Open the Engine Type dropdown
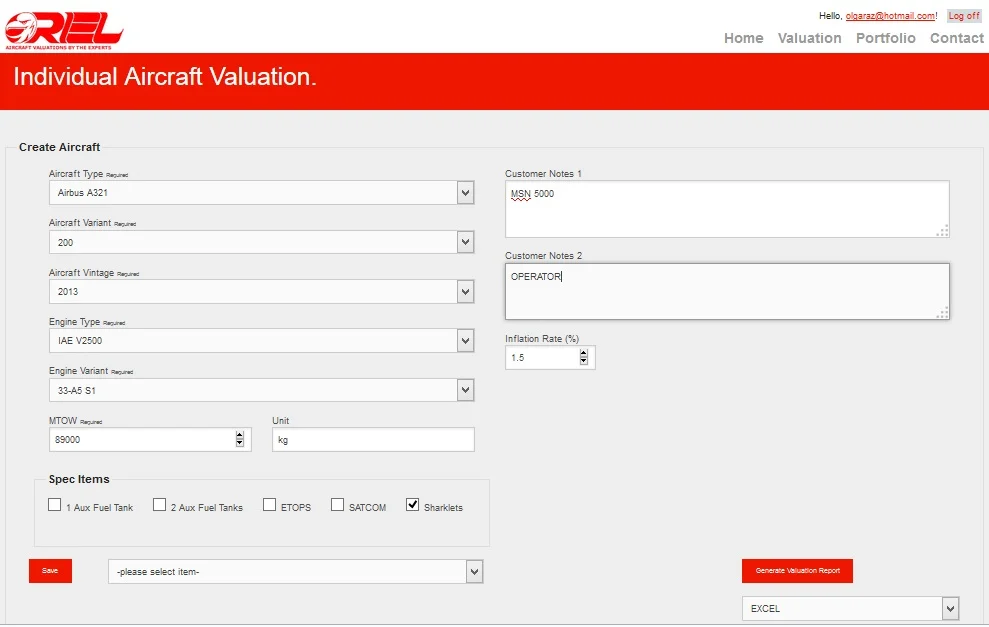Viewport: 989px width, 627px height. pos(261,341)
